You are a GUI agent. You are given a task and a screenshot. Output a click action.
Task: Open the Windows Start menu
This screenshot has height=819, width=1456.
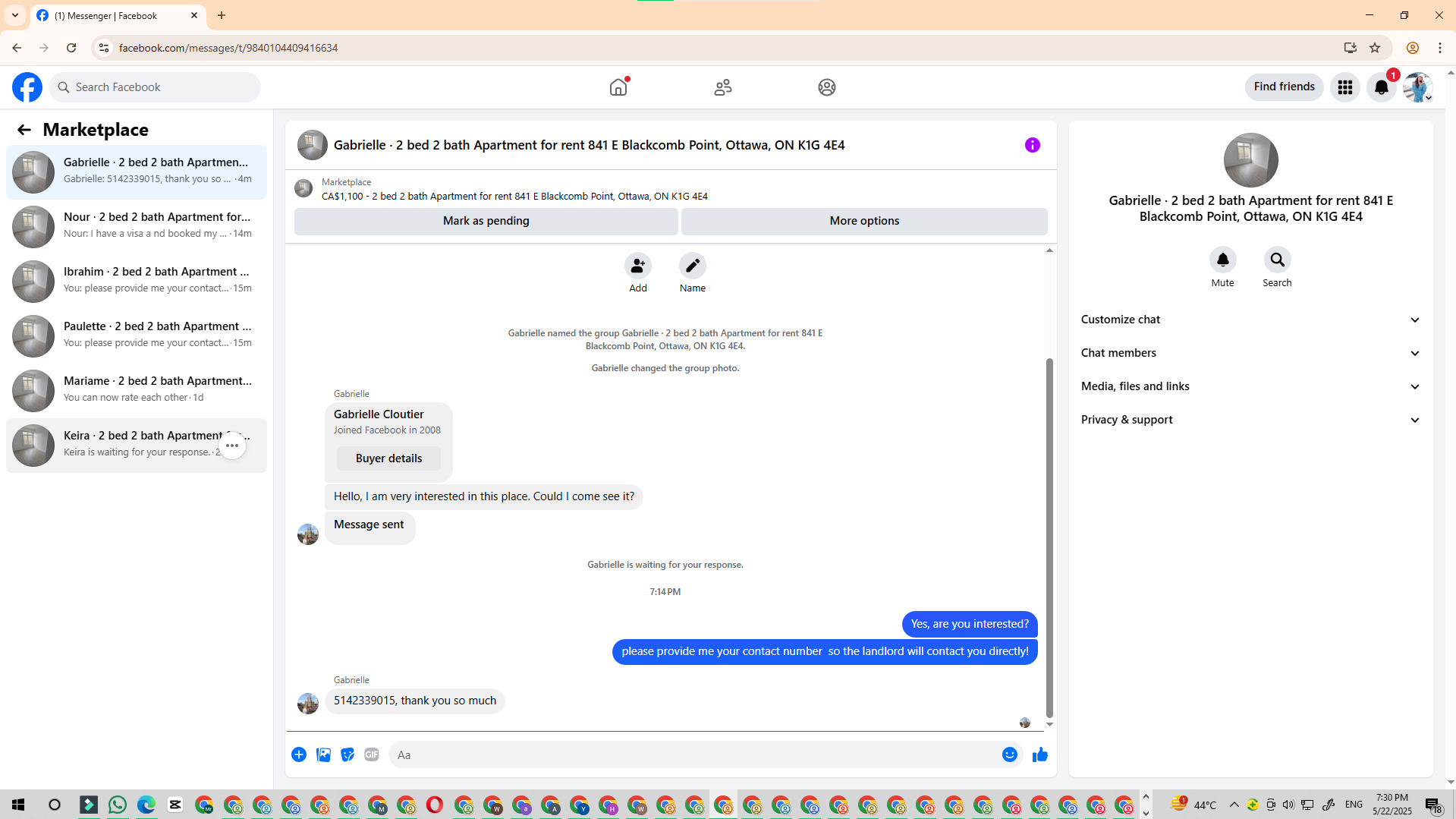pos(18,805)
